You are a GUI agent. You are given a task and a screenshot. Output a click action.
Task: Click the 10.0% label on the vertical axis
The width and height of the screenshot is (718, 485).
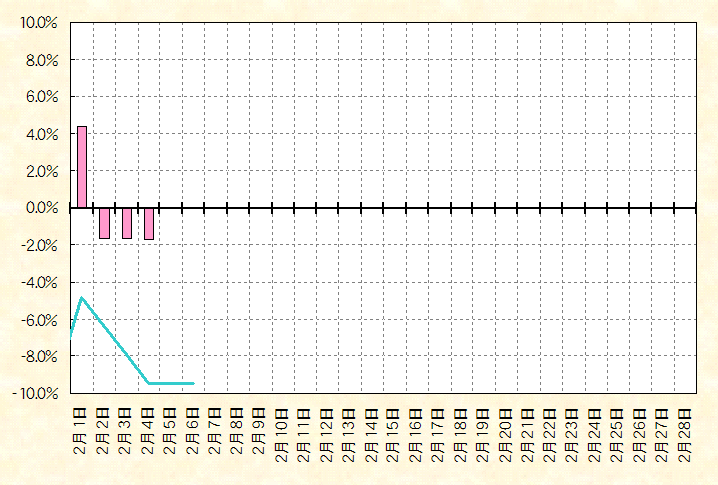pos(38,23)
